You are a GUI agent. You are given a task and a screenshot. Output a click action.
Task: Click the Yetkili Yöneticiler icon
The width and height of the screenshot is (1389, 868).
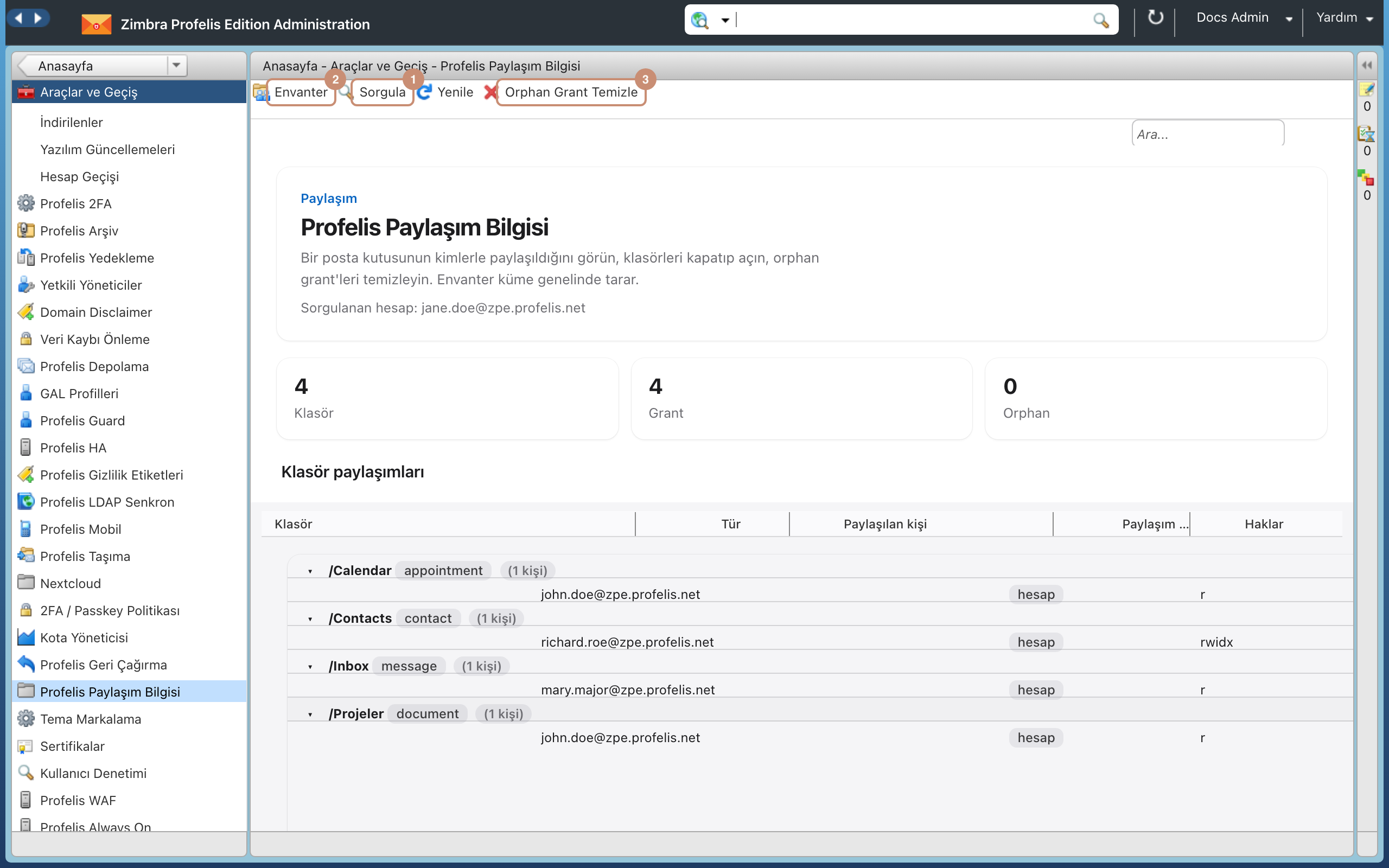(x=26, y=284)
